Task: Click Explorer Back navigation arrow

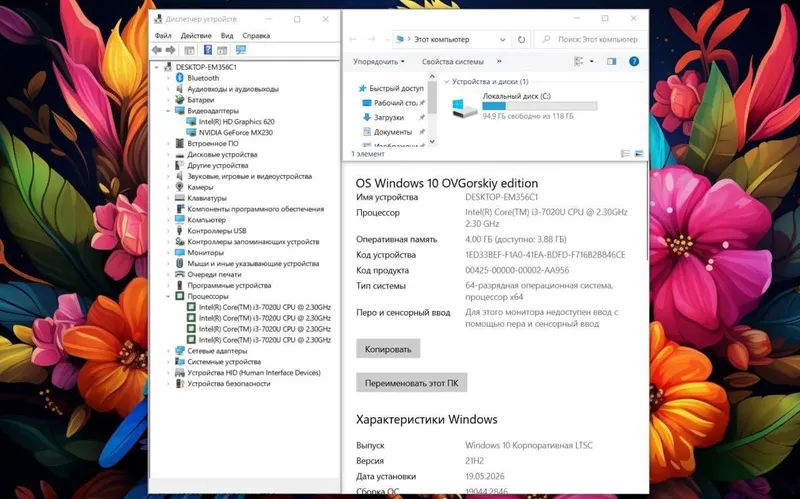Action: tap(353, 39)
